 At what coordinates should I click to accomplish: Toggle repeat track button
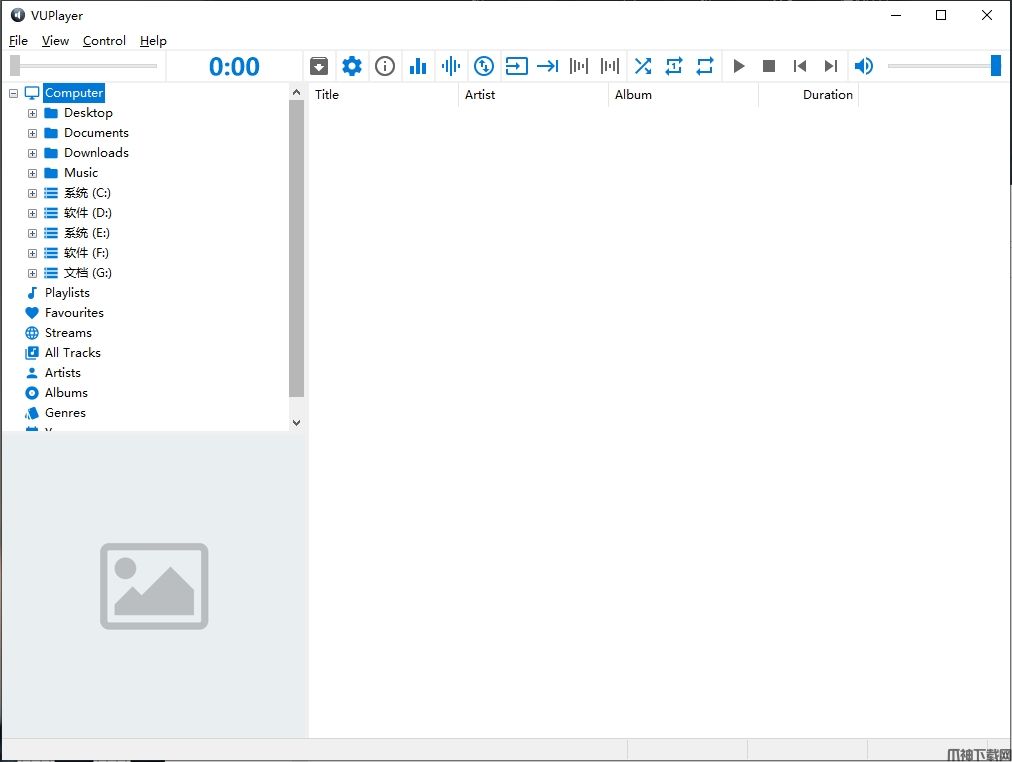[x=674, y=66]
